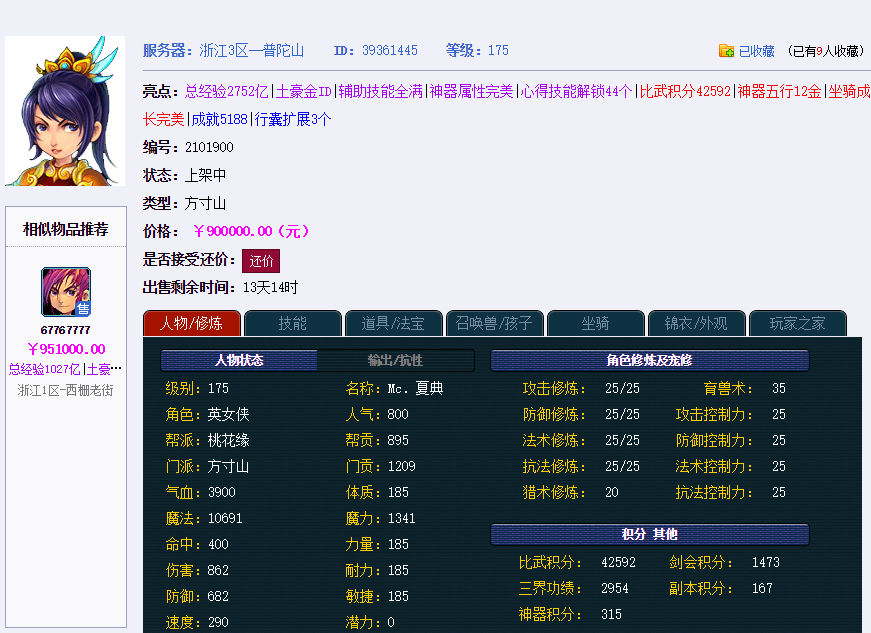Click the 还价 counter-offer button
Viewport: 871px width, 633px height.
261,262
